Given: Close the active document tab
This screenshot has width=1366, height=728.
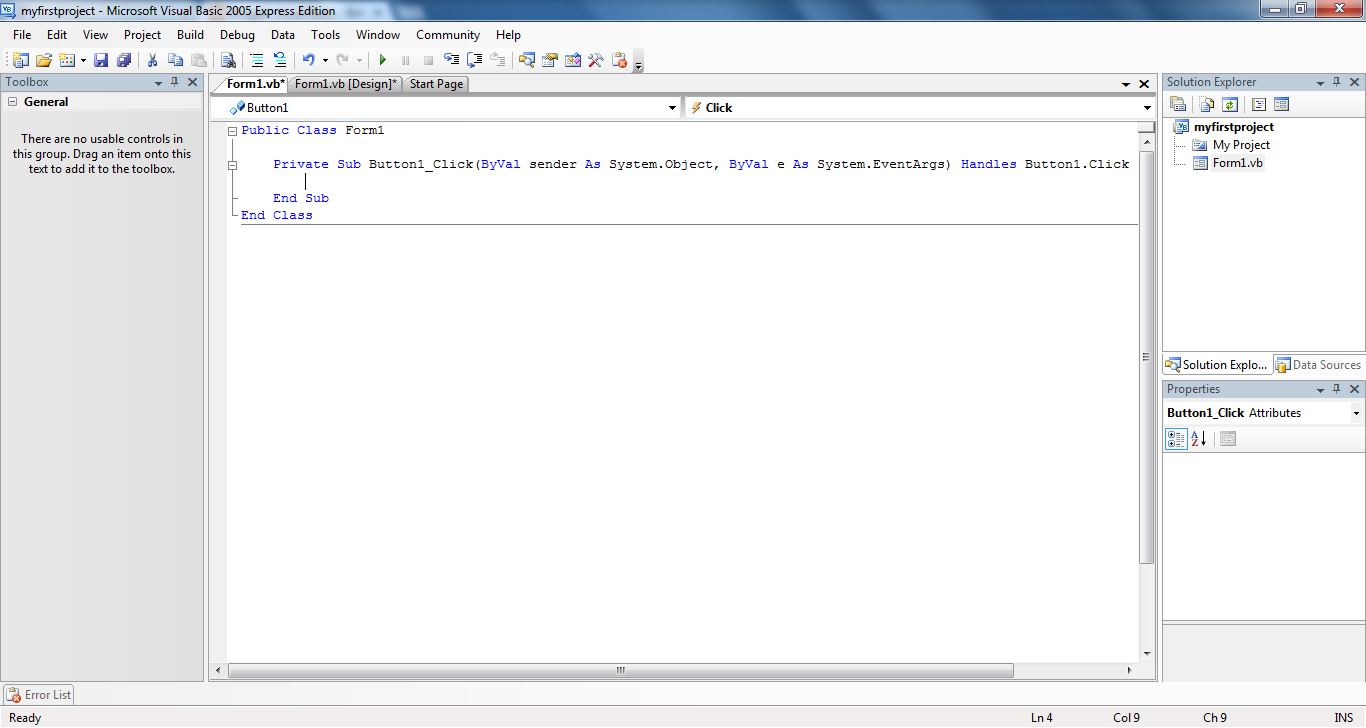Looking at the screenshot, I should pyautogui.click(x=1144, y=84).
